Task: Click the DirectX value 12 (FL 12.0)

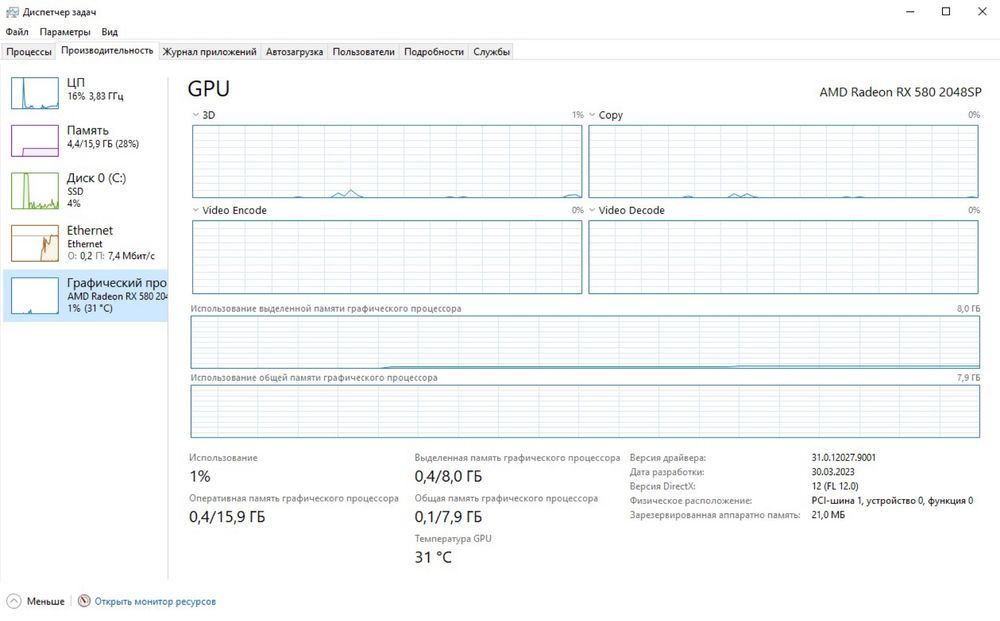Action: 835,486
